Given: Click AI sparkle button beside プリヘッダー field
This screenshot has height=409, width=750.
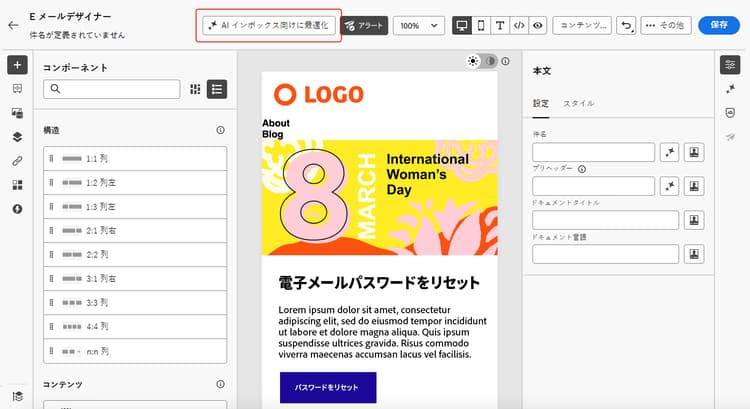Looking at the screenshot, I should tap(669, 186).
